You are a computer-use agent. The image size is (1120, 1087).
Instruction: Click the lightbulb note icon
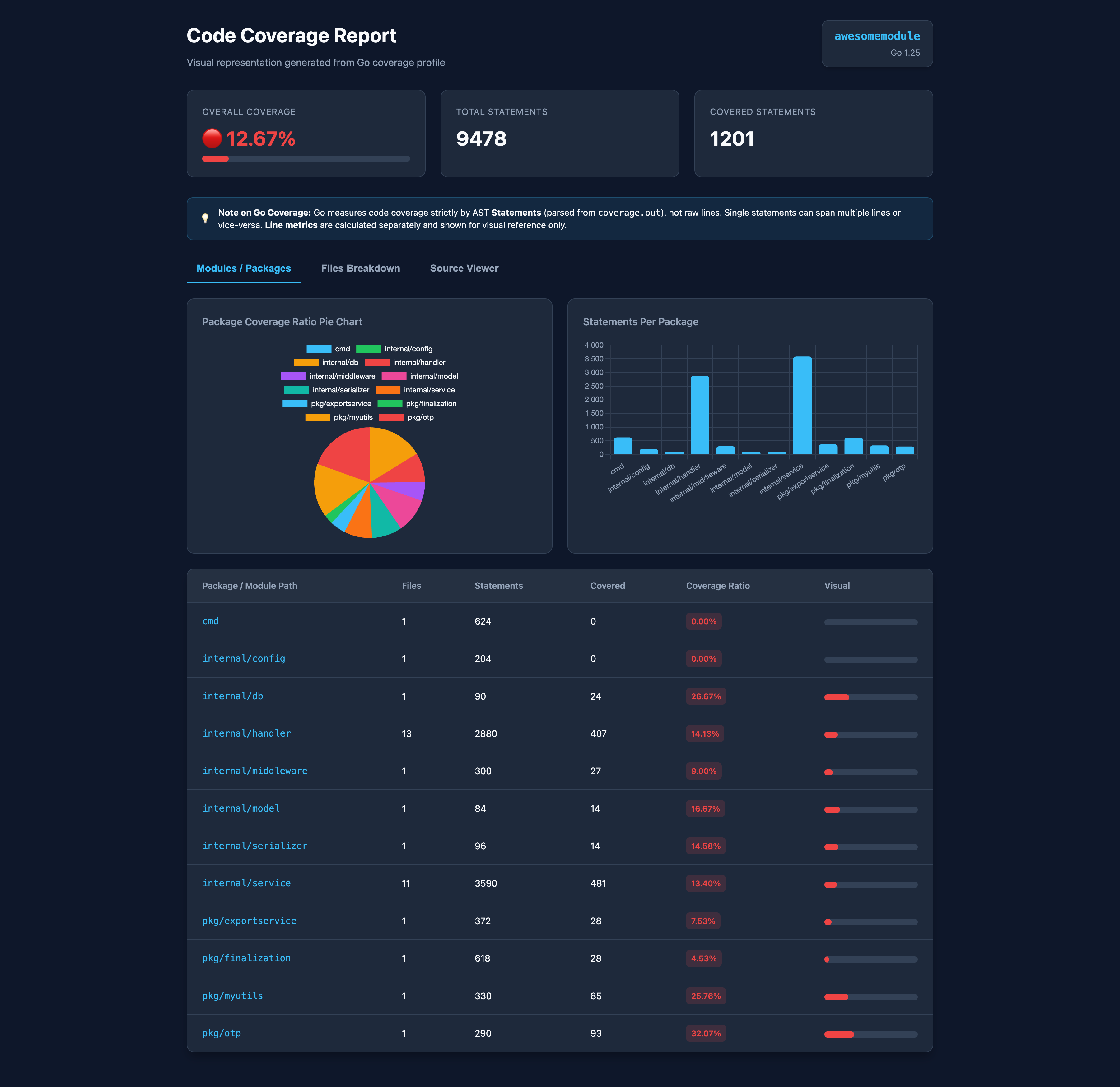(x=205, y=218)
